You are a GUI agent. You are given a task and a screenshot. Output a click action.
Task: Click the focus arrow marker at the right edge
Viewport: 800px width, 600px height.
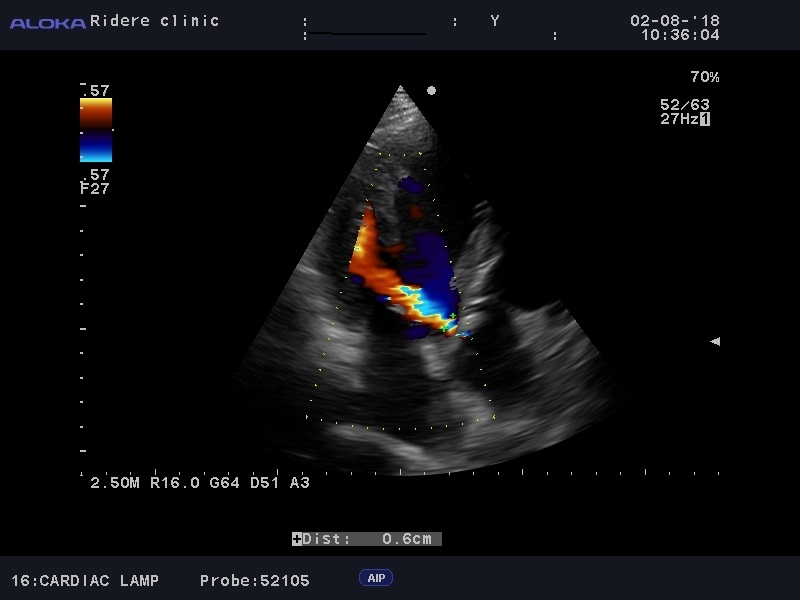714,341
